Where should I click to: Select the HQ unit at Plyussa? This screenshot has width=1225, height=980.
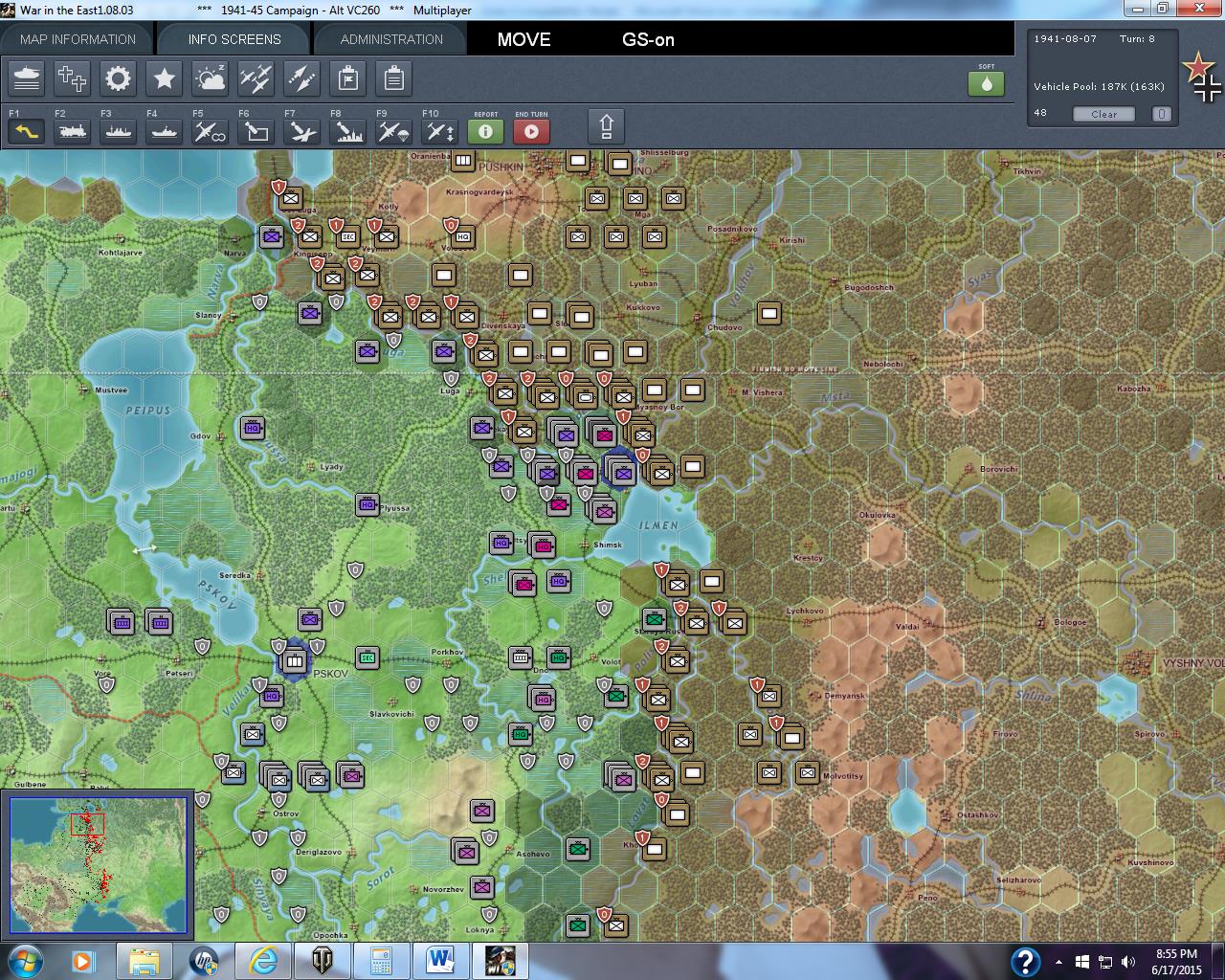pos(367,504)
